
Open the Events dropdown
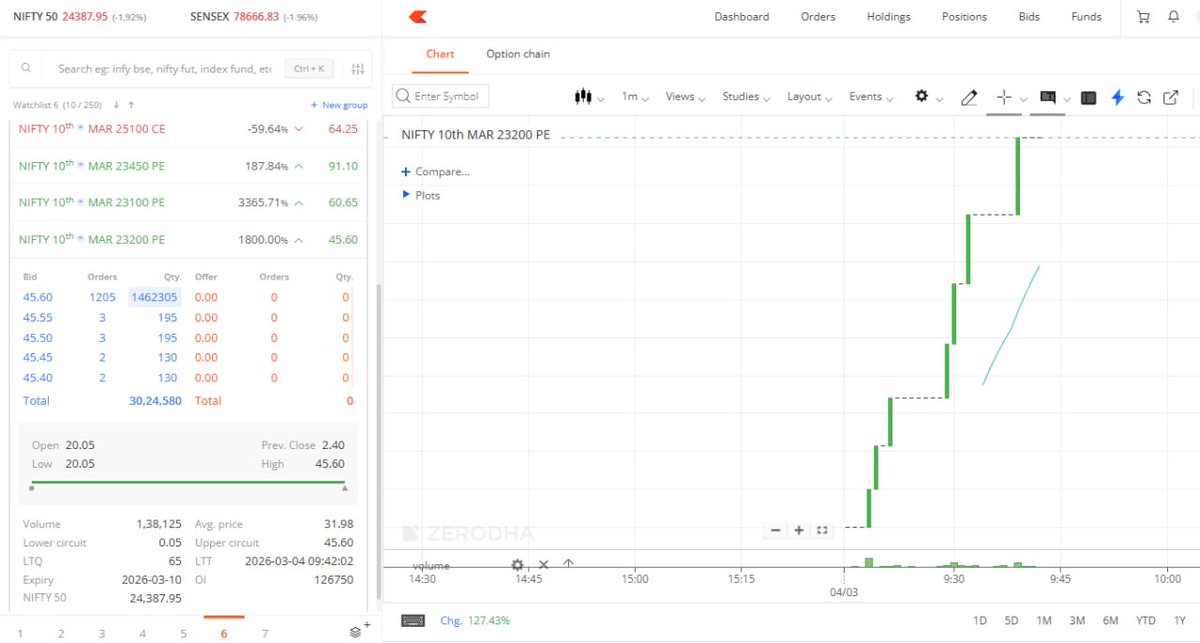pos(872,97)
